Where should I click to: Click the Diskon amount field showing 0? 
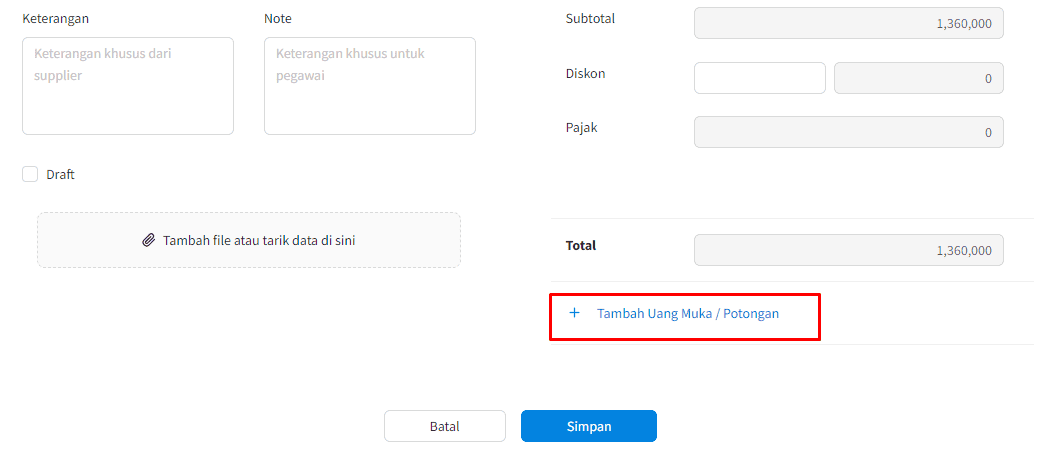pyautogui.click(x=918, y=78)
